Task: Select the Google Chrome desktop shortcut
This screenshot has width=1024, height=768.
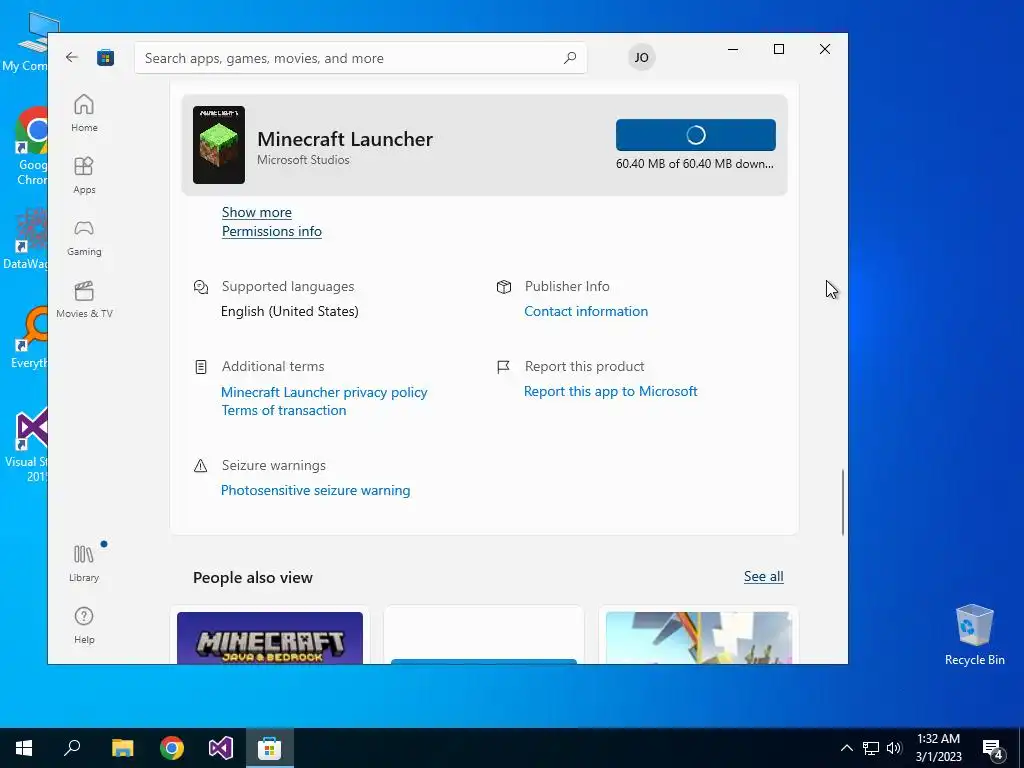Action: coord(29,146)
